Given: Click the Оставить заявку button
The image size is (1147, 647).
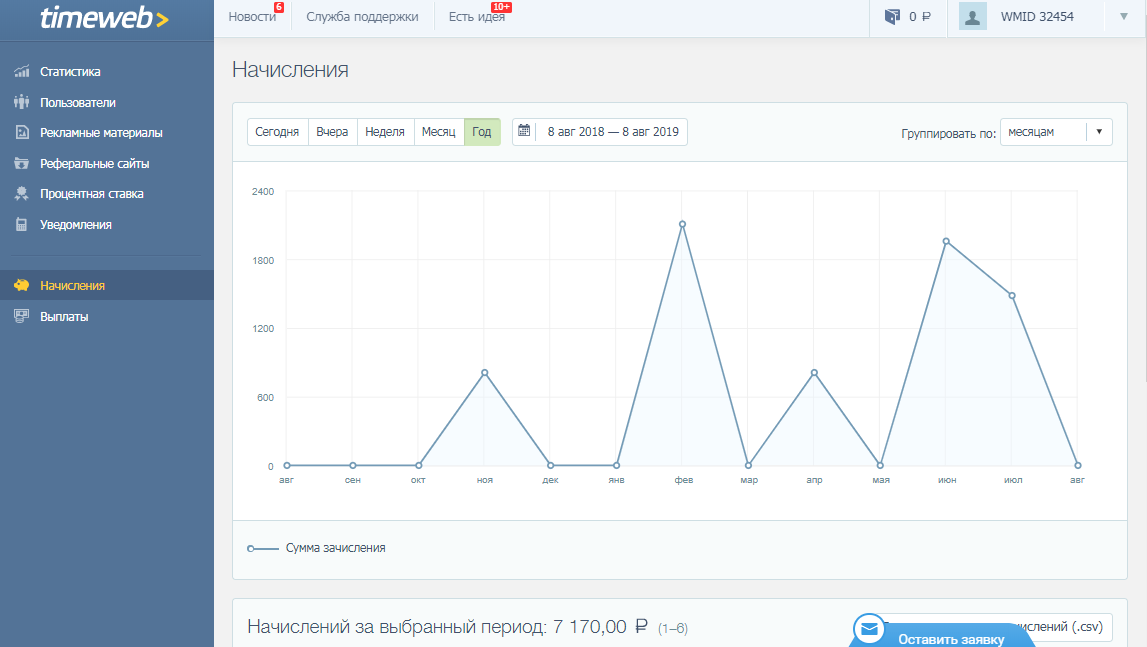Looking at the screenshot, I should coord(942,636).
